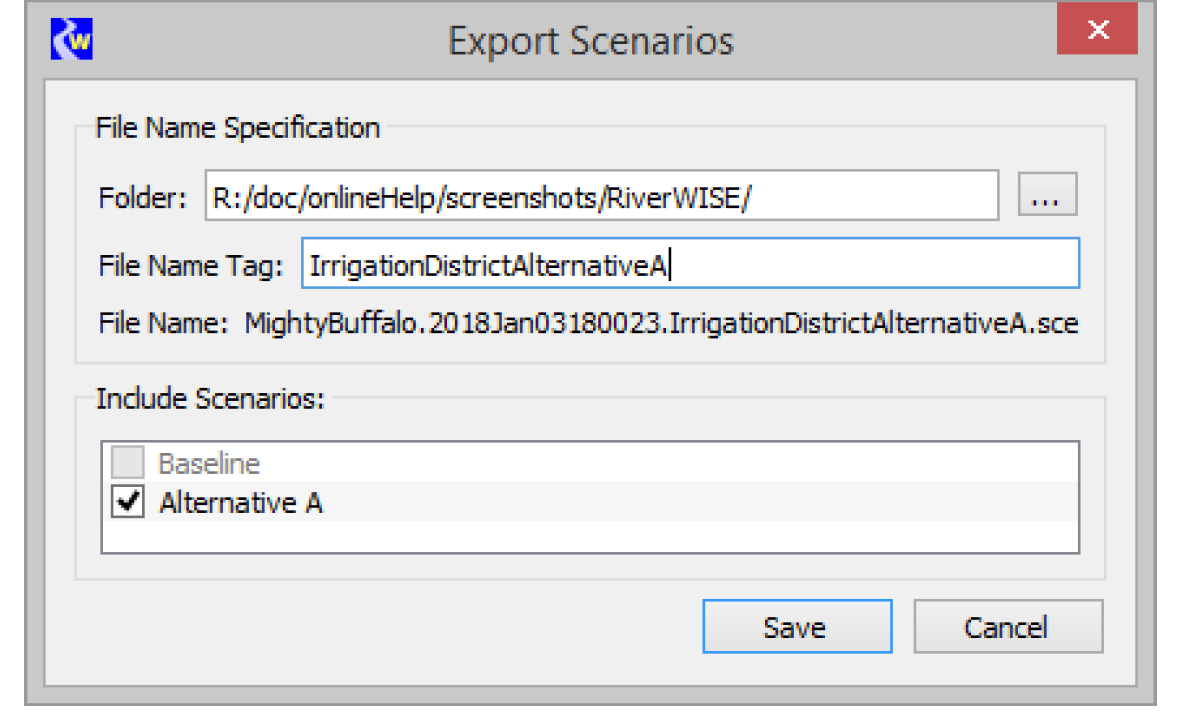Viewport: 1180px width, 715px height.
Task: Select the Baseline row label
Action: point(209,464)
